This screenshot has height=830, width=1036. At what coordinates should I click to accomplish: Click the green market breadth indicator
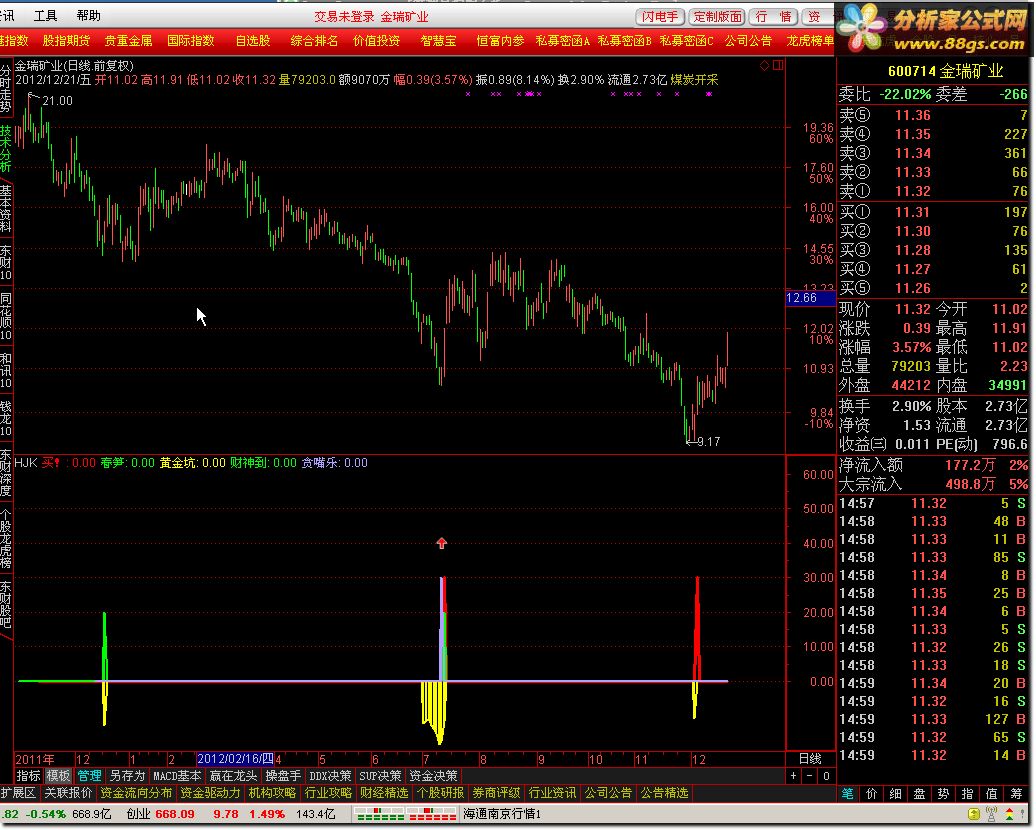click(x=381, y=814)
